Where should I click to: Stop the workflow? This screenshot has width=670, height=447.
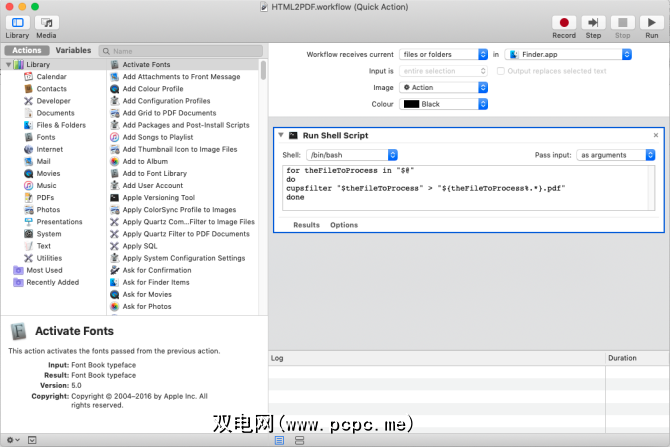(622, 23)
